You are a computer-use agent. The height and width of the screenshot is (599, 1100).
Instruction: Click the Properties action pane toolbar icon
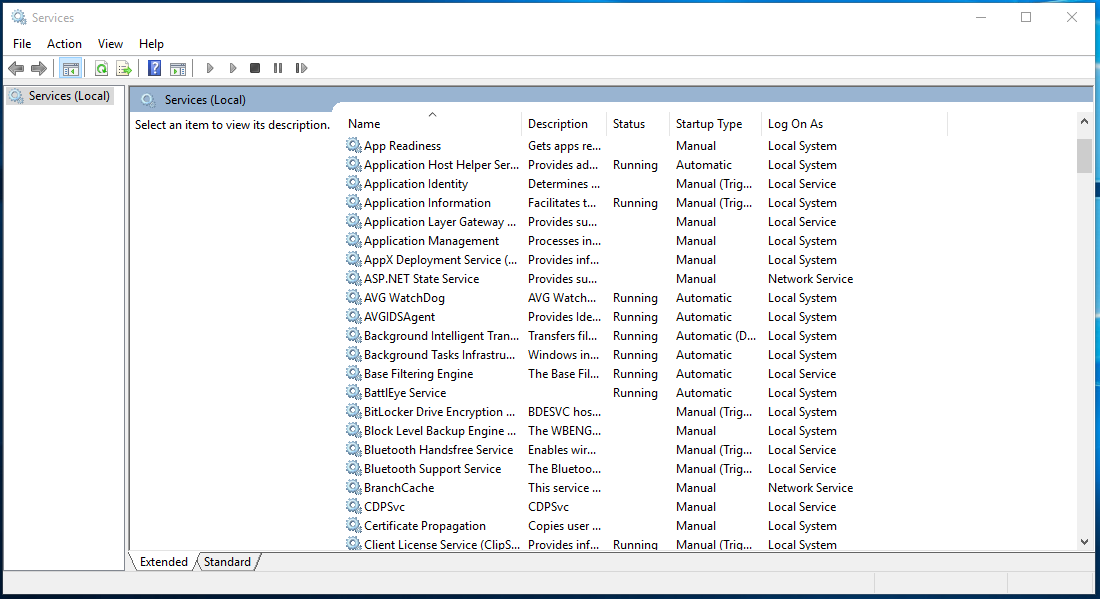click(x=178, y=68)
